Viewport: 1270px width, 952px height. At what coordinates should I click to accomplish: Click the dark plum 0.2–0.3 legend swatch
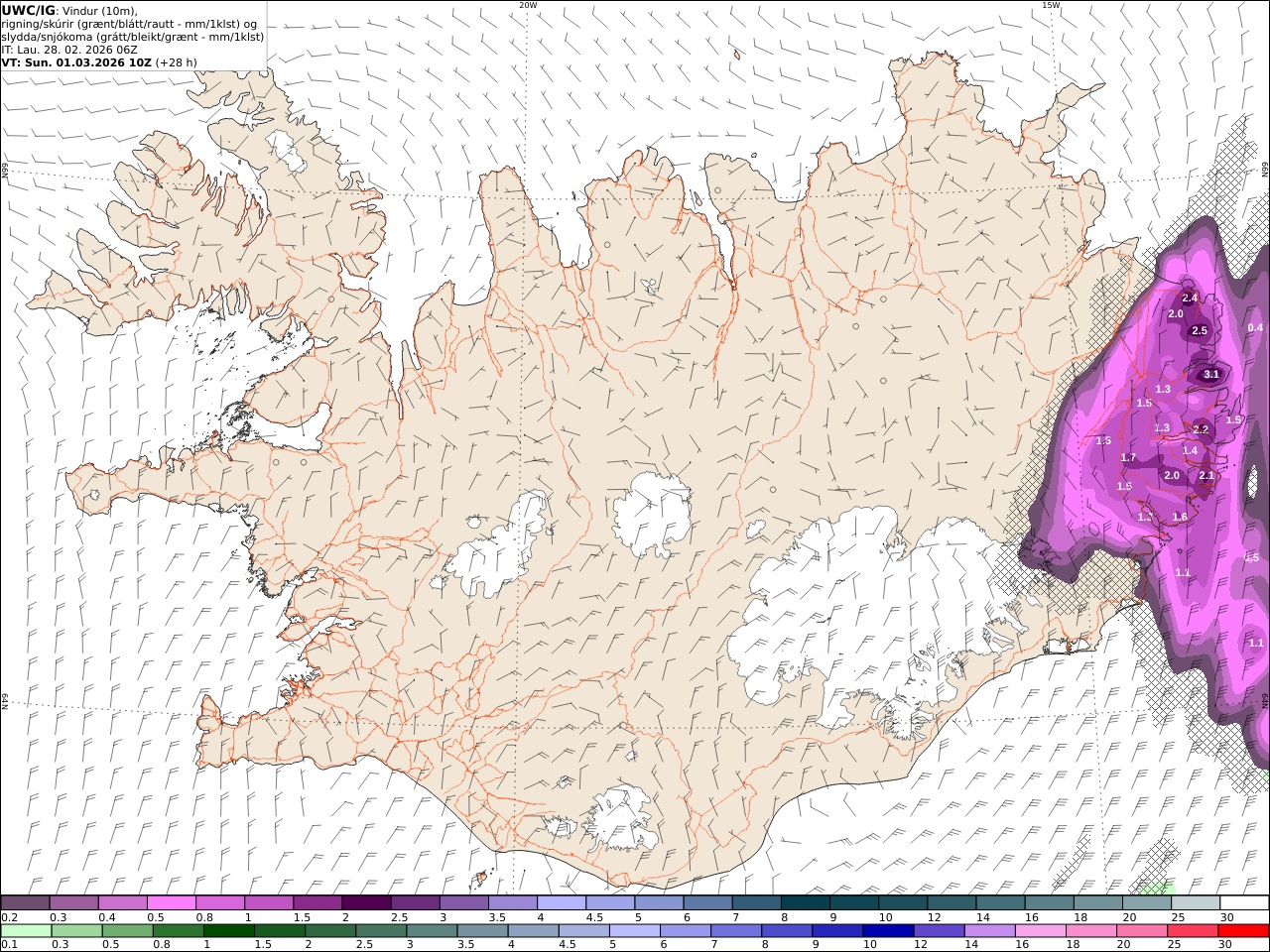[26, 903]
